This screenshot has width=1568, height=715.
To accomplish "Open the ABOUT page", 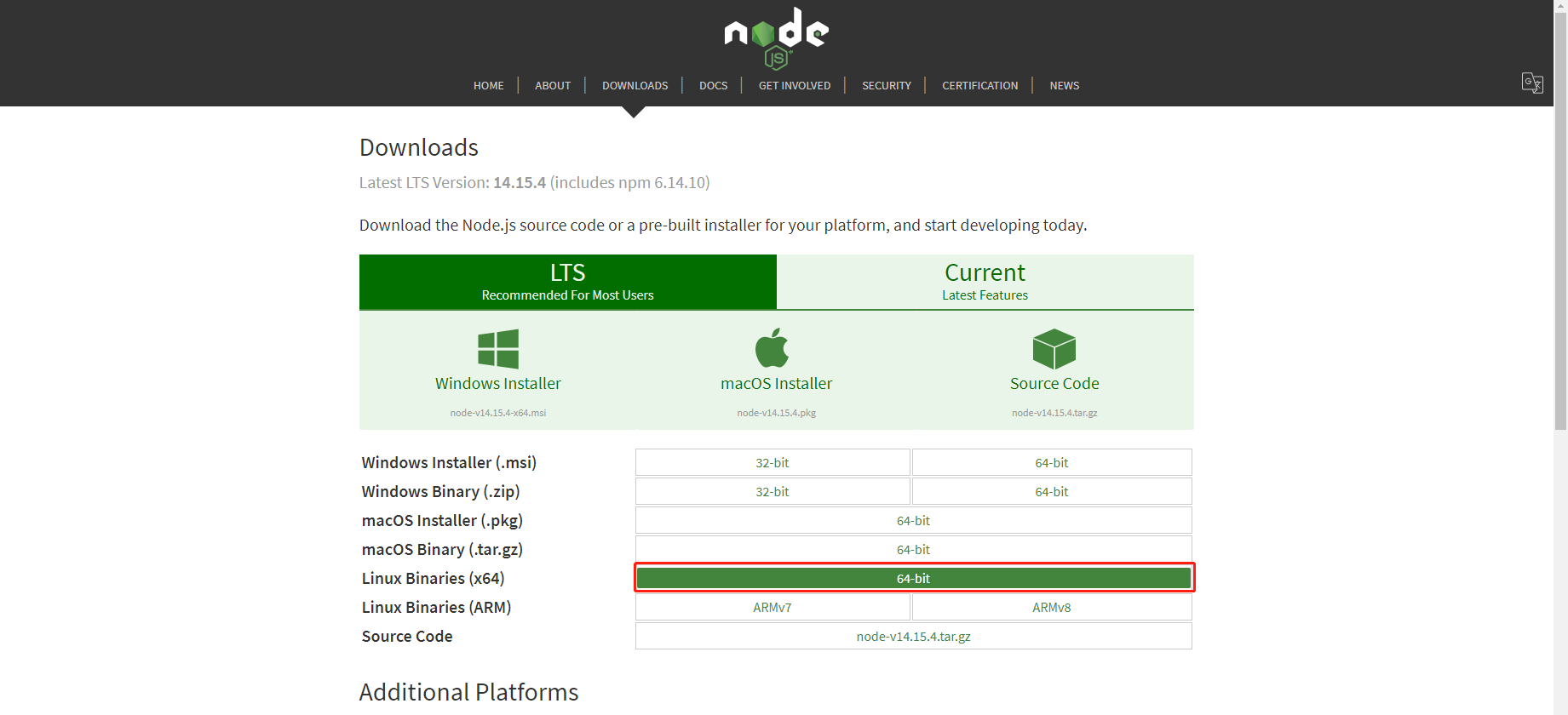I will 553,85.
